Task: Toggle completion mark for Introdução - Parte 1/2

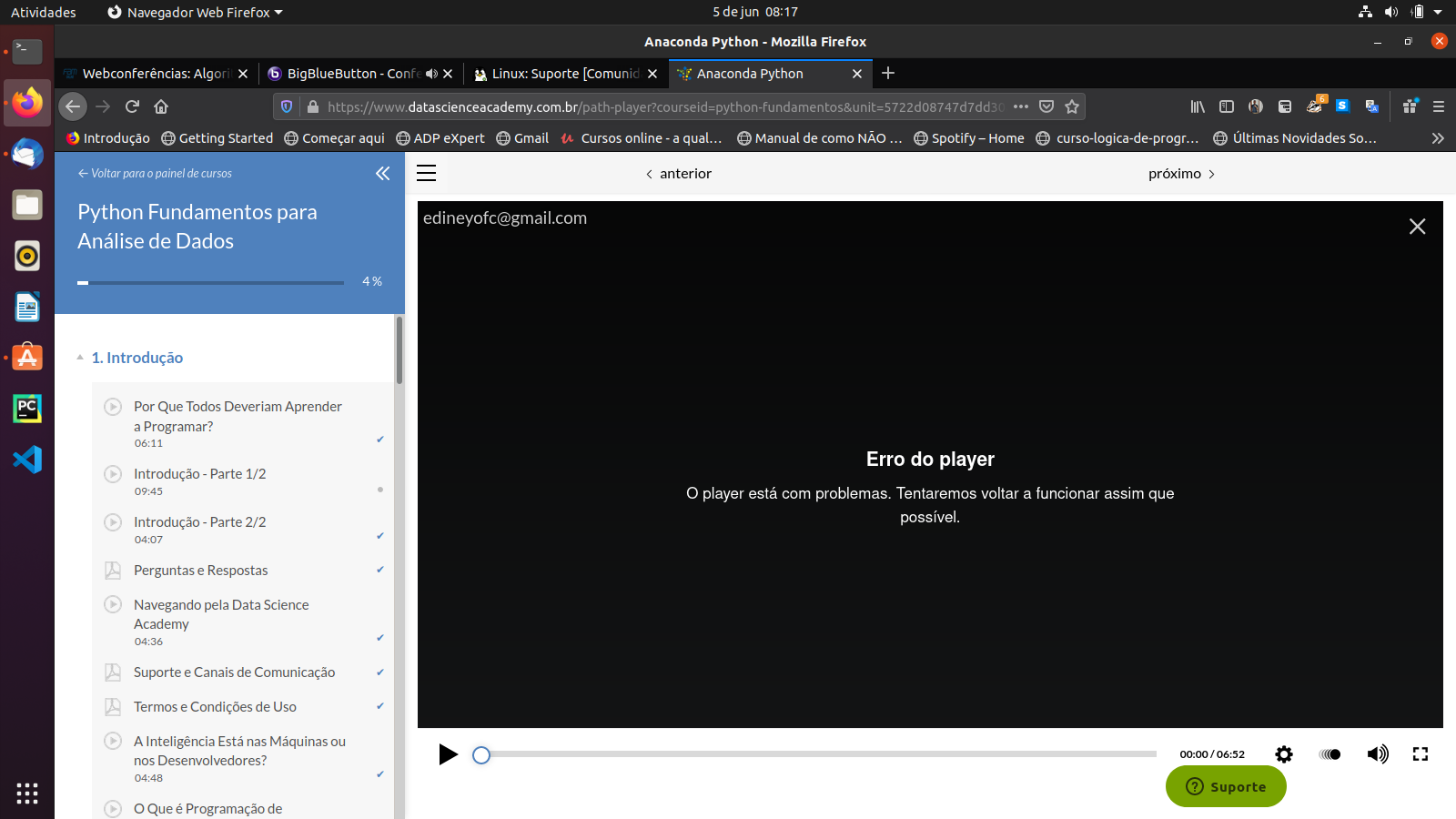Action: click(379, 490)
